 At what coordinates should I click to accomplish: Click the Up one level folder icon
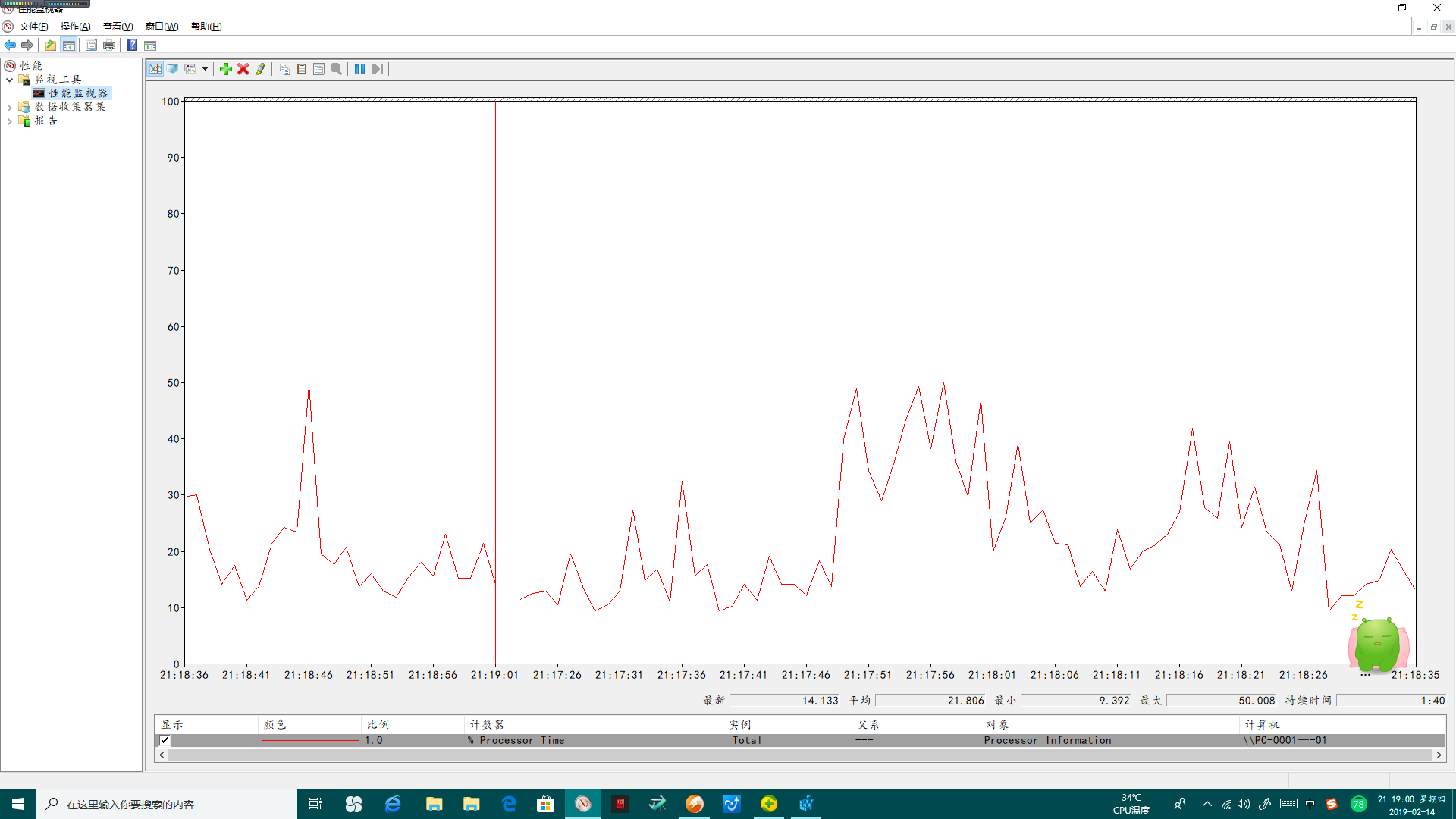point(51,45)
